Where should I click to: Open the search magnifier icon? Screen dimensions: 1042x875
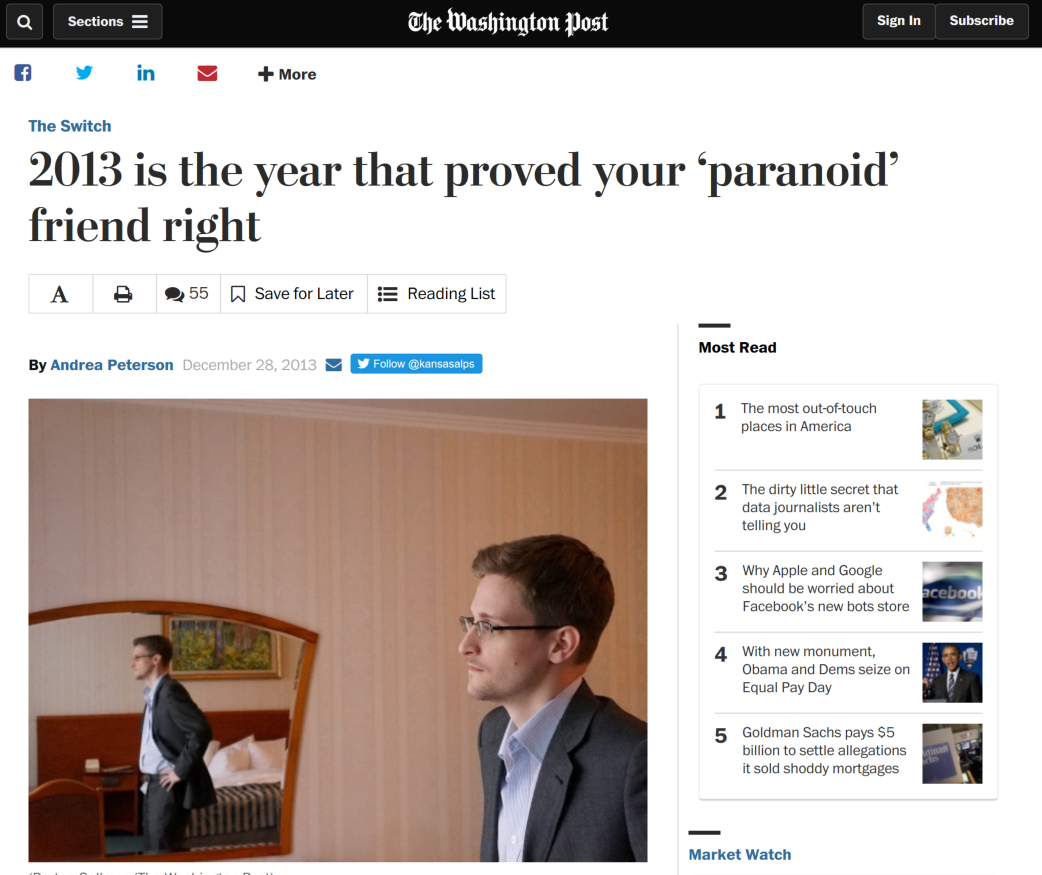click(x=25, y=22)
